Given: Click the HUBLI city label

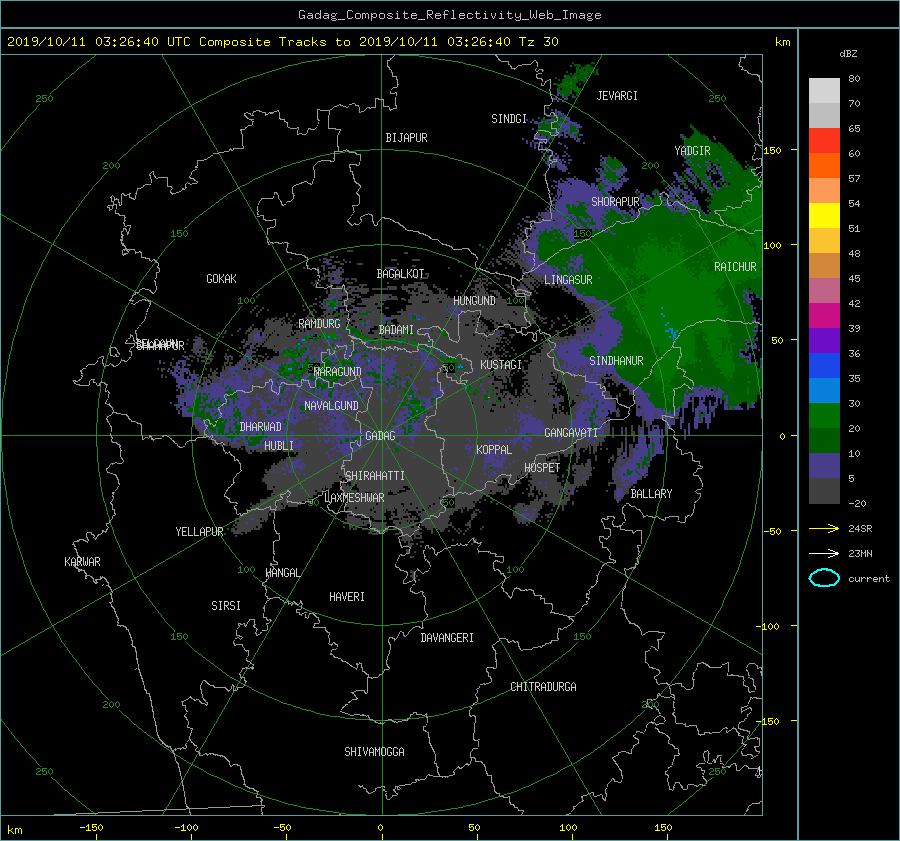Looking at the screenshot, I should [x=279, y=446].
